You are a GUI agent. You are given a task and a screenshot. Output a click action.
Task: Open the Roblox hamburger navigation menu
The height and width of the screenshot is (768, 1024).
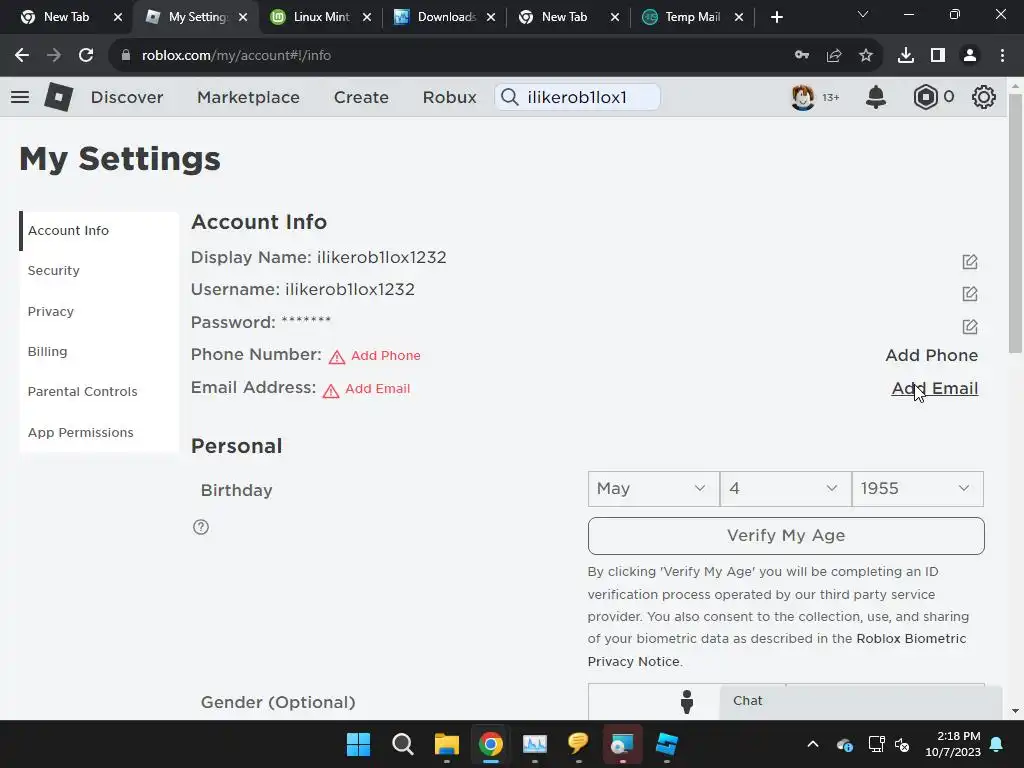(x=20, y=97)
